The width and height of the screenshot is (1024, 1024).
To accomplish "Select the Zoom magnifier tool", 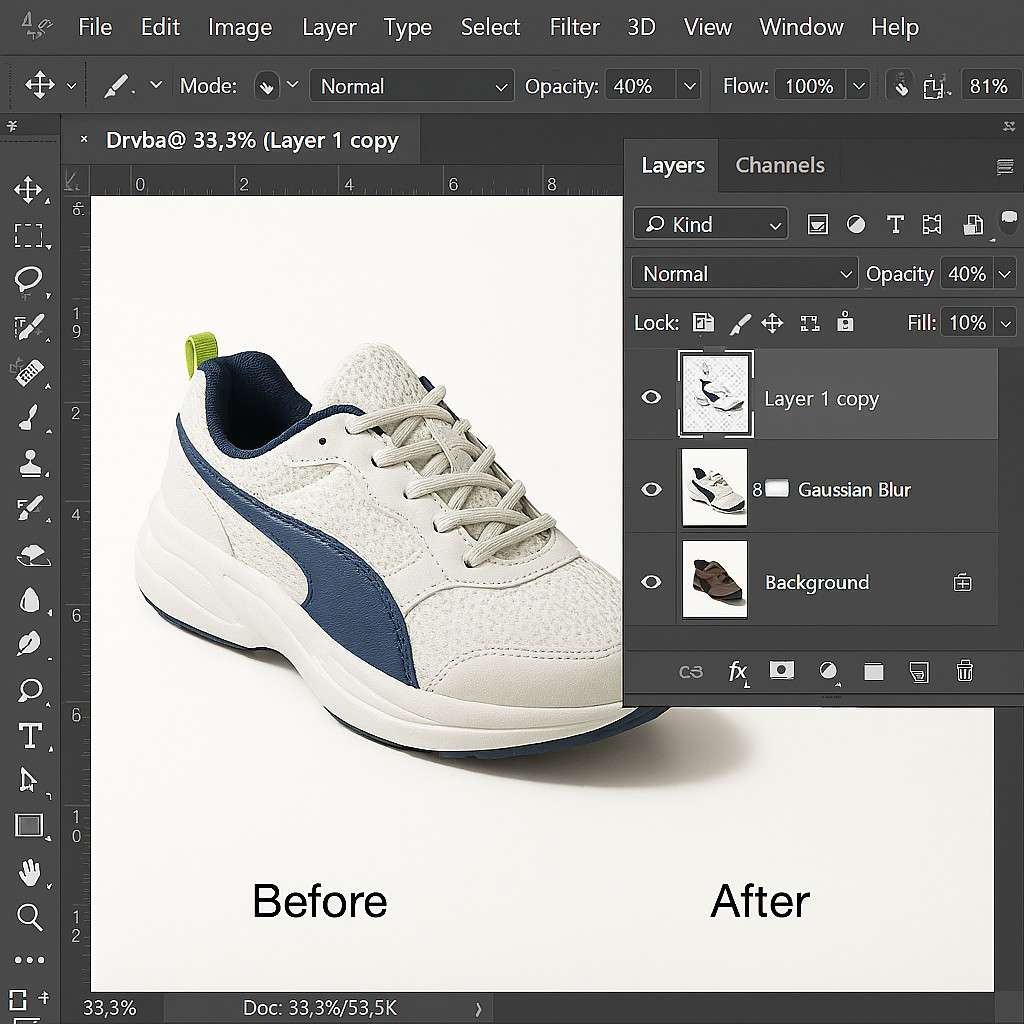I will point(29,916).
